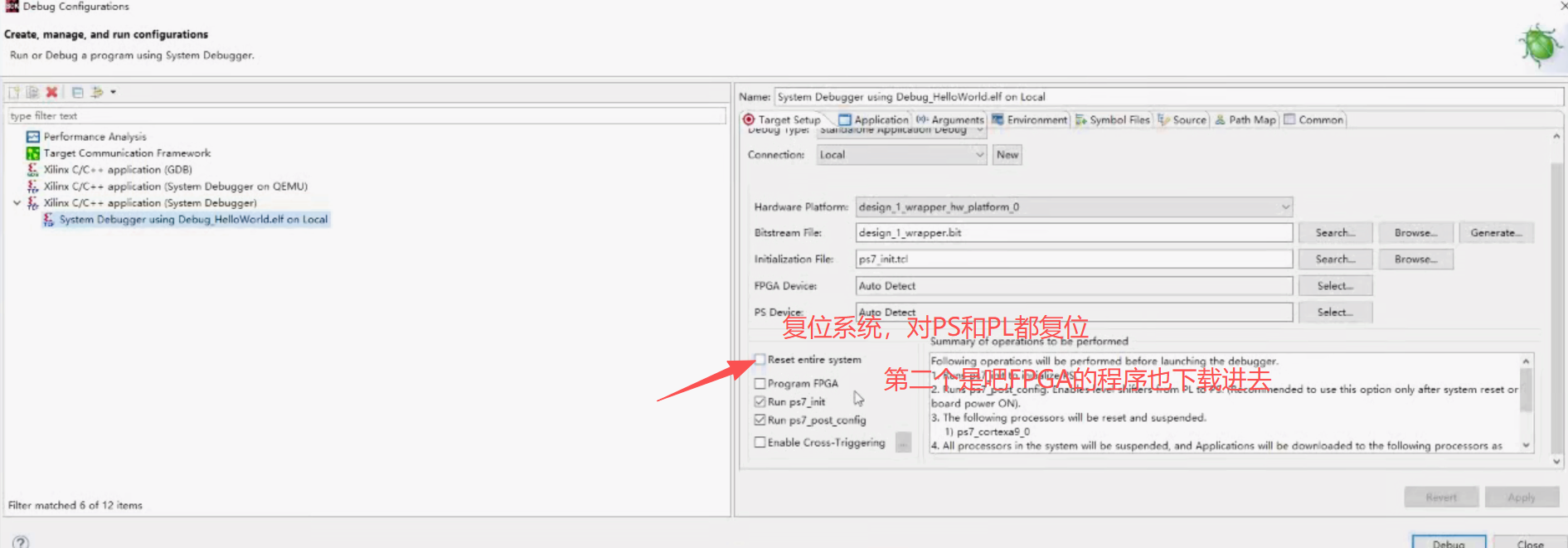1568x548 pixels.
Task: Uncheck Run ps7_init checkbox
Action: coord(760,402)
